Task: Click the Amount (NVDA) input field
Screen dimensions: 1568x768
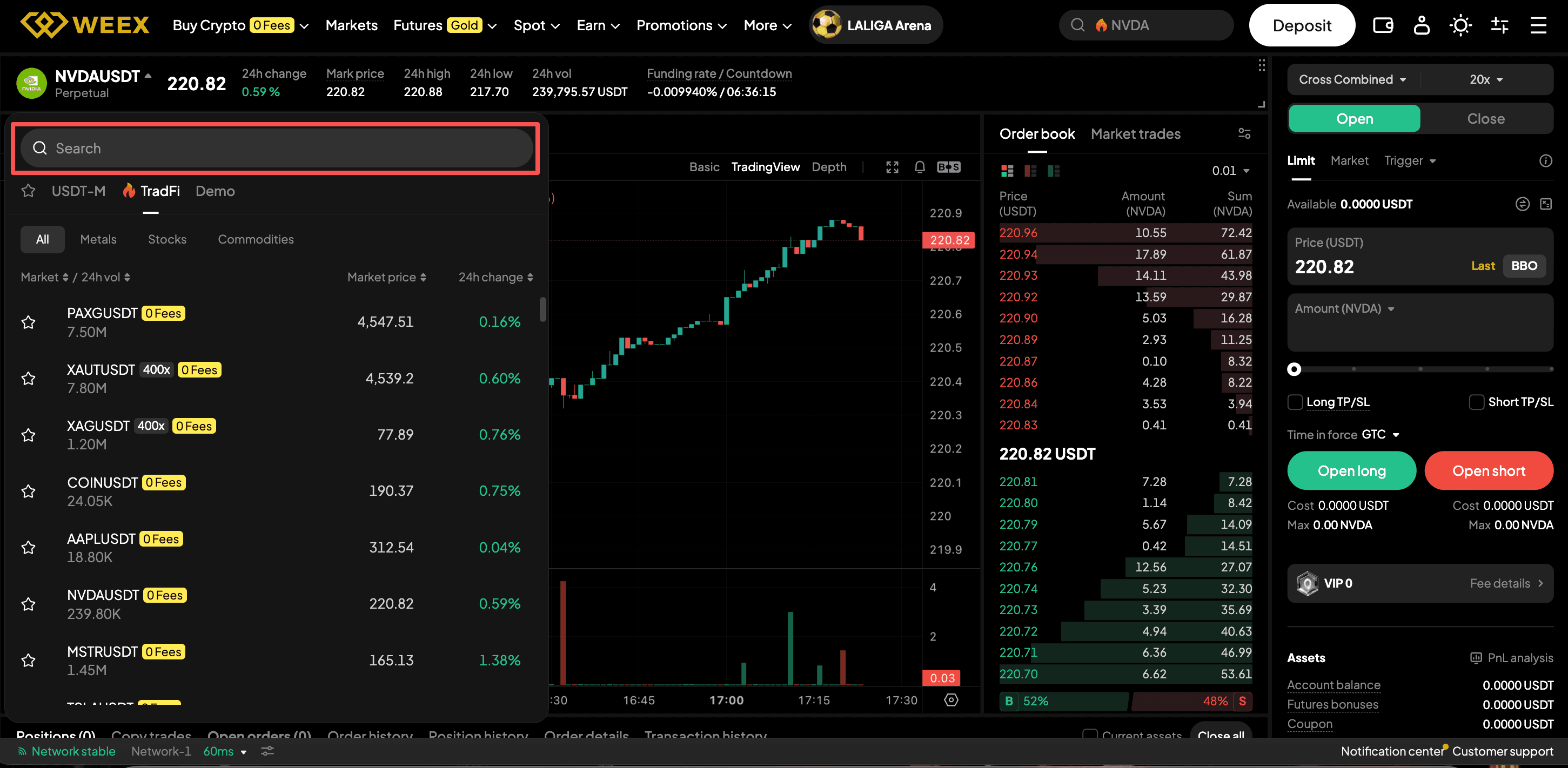Action: tap(1420, 322)
